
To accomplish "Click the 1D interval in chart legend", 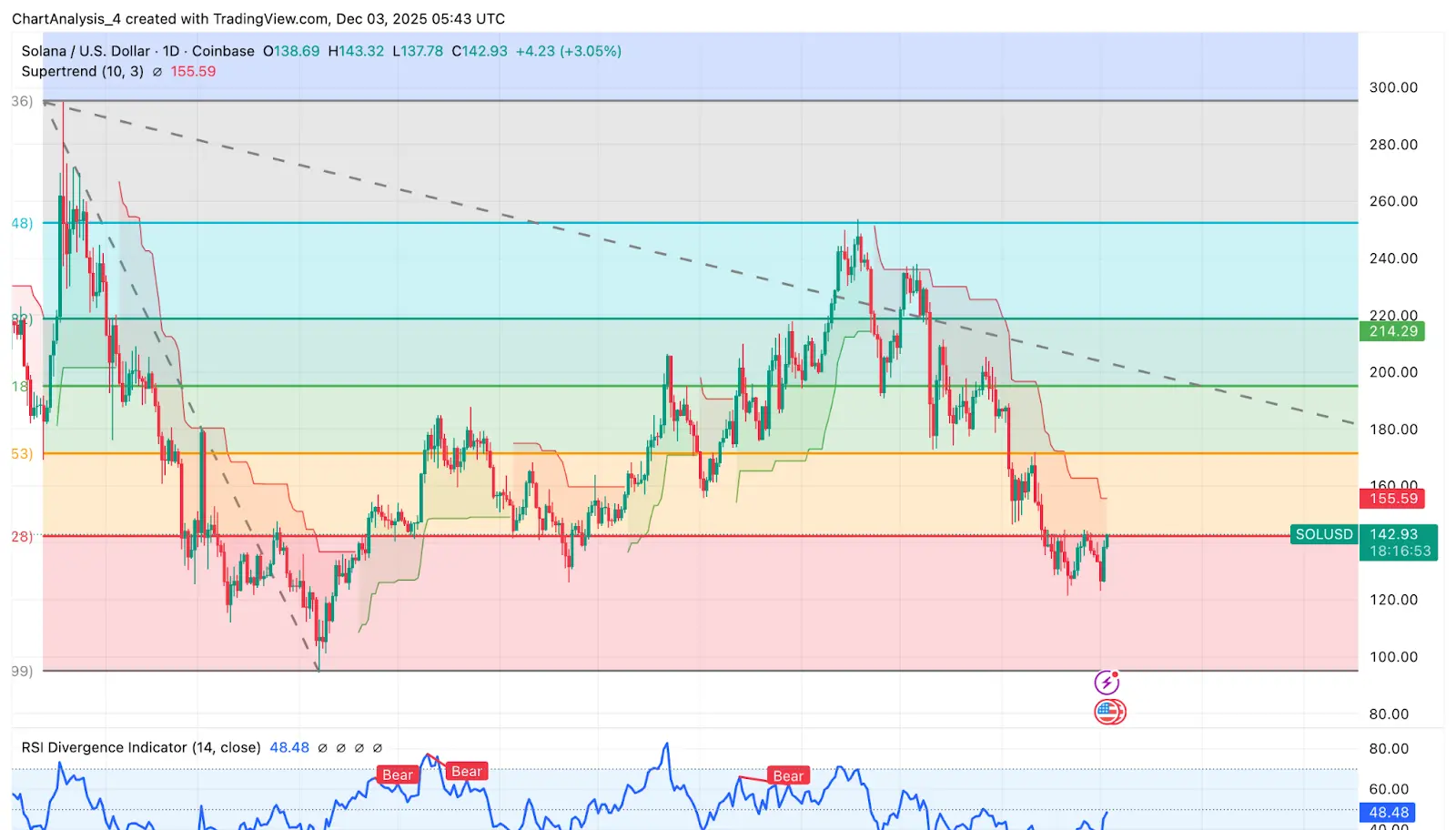I will (171, 51).
